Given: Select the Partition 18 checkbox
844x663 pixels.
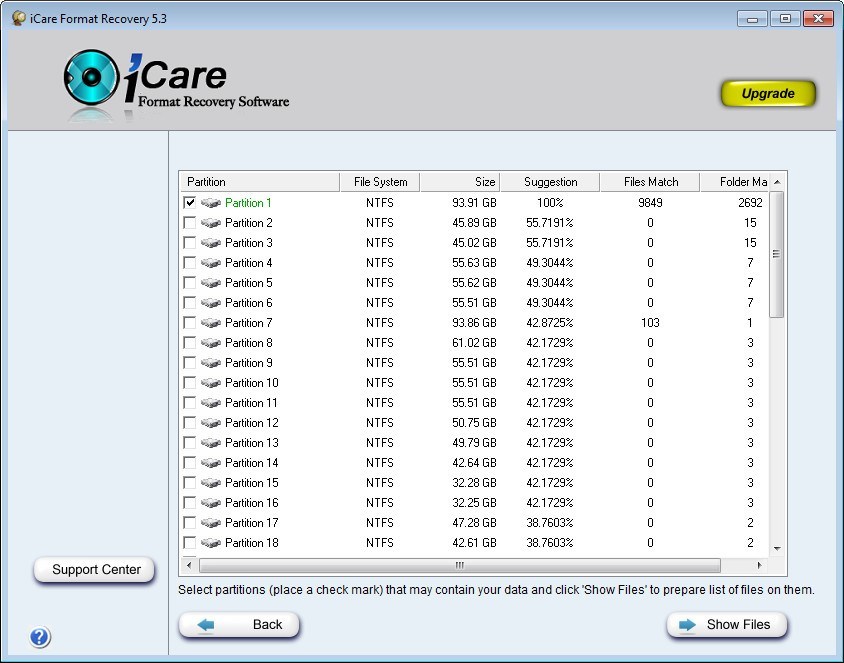Looking at the screenshot, I should tap(189, 542).
